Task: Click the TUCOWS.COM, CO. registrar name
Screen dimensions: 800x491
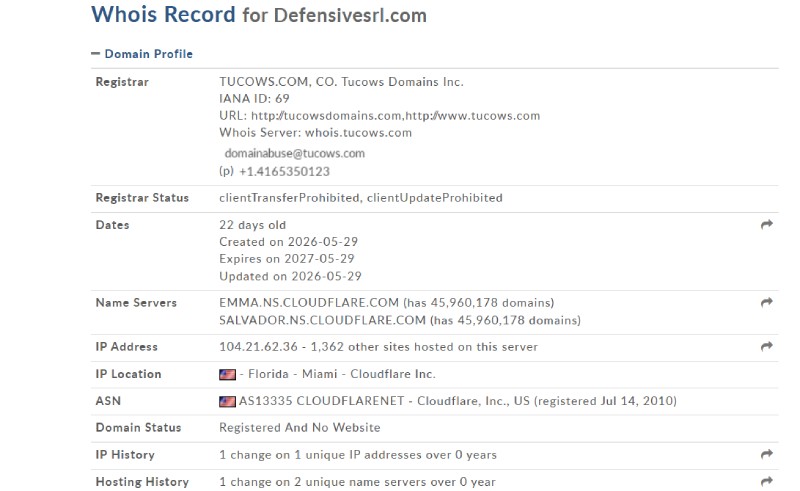Action: (x=341, y=82)
